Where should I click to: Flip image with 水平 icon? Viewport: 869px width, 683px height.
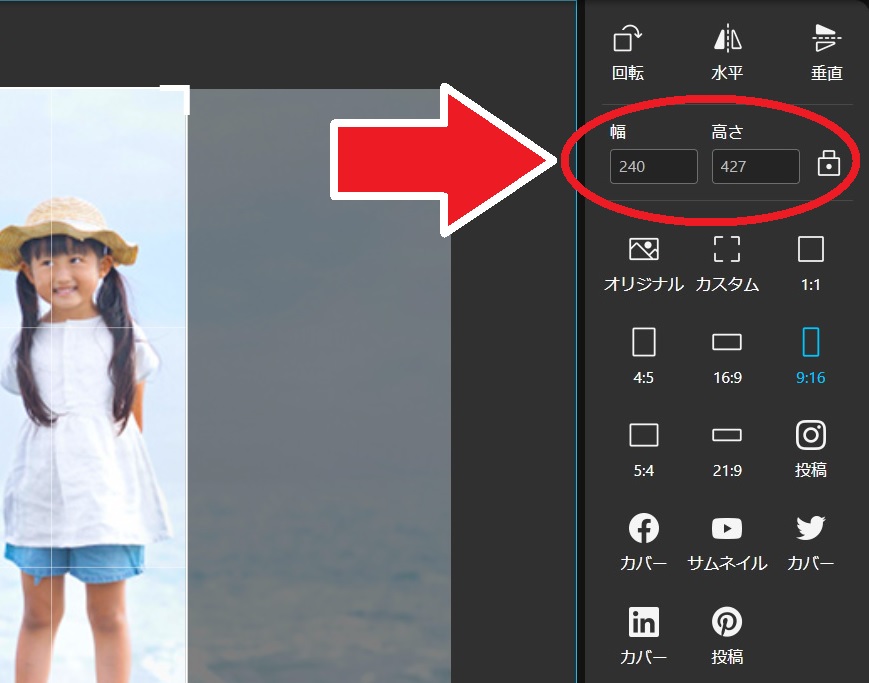tap(727, 39)
